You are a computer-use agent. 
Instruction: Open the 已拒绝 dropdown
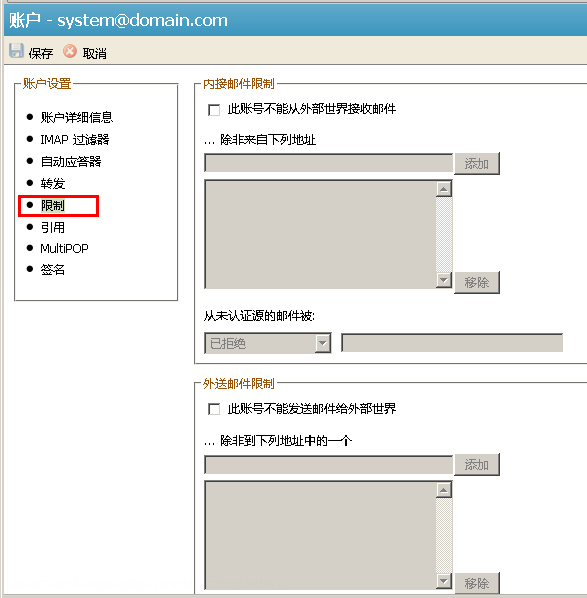click(268, 343)
